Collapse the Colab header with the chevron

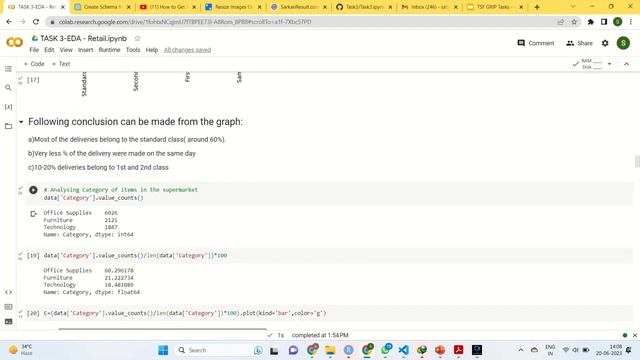(627, 64)
